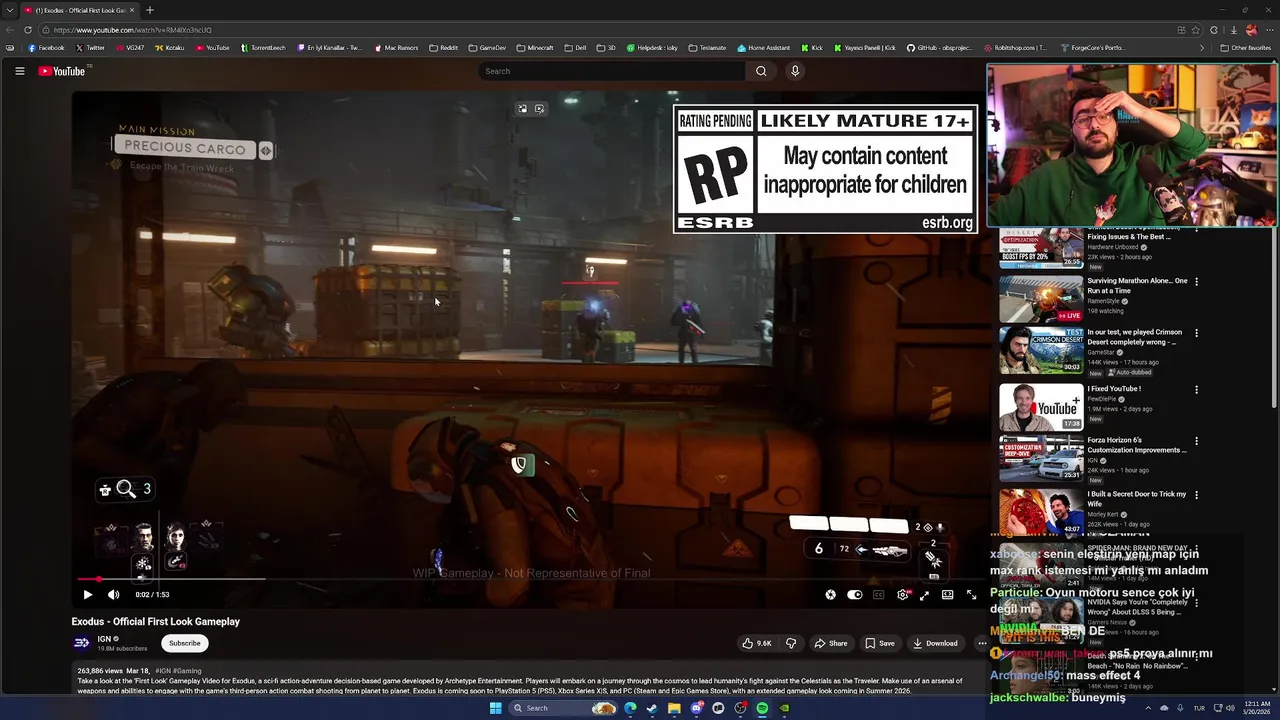Viewport: 1280px width, 720px height.
Task: Open the NVIDIA app from the taskbar
Action: point(784,708)
